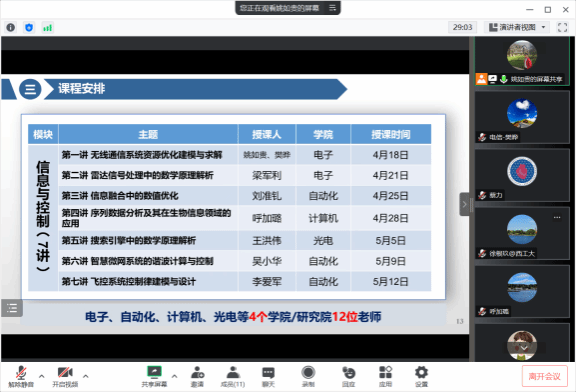The width and height of the screenshot is (576, 392).
Task: Click the blue security shield icon
Action: [29, 27]
